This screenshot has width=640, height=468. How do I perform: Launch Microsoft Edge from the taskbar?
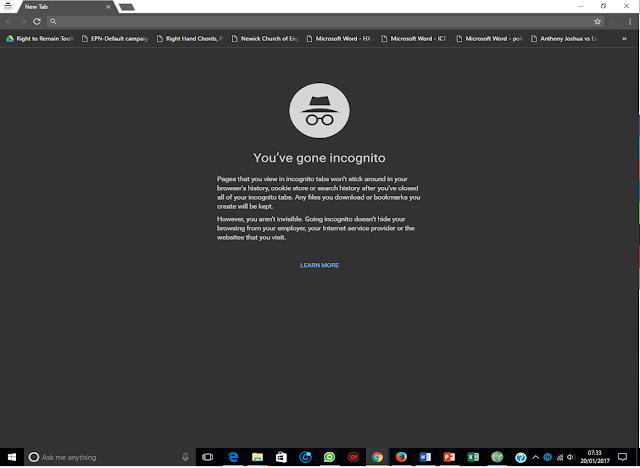tap(233, 457)
